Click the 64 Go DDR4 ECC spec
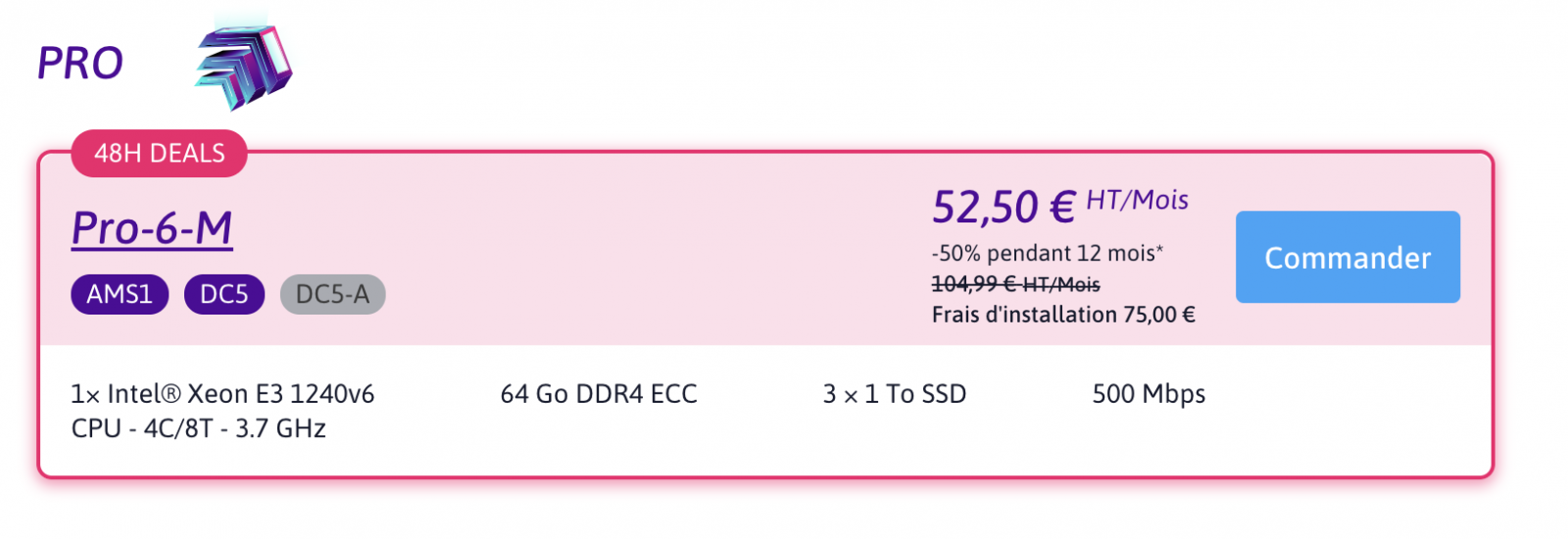The width and height of the screenshot is (1568, 539). pos(599,394)
